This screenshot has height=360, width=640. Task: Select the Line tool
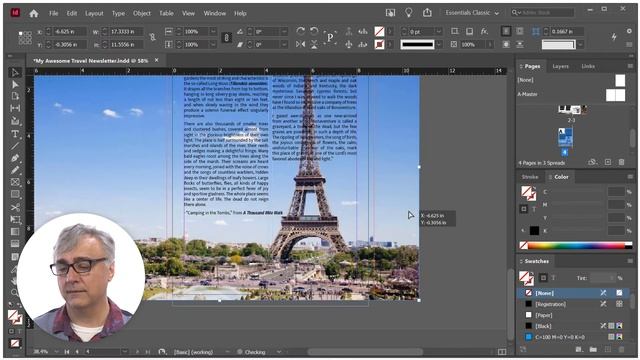[x=15, y=146]
